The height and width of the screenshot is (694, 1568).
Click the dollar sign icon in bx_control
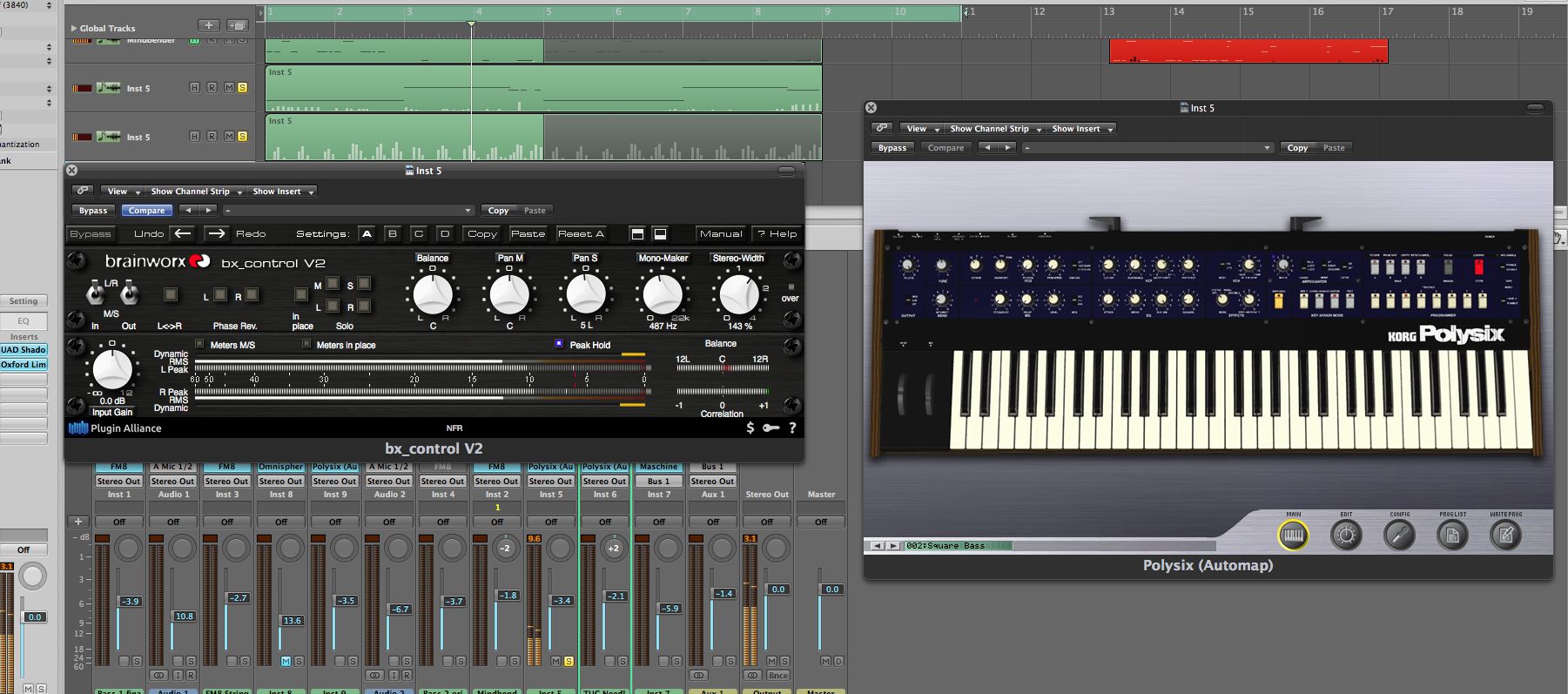click(x=750, y=428)
